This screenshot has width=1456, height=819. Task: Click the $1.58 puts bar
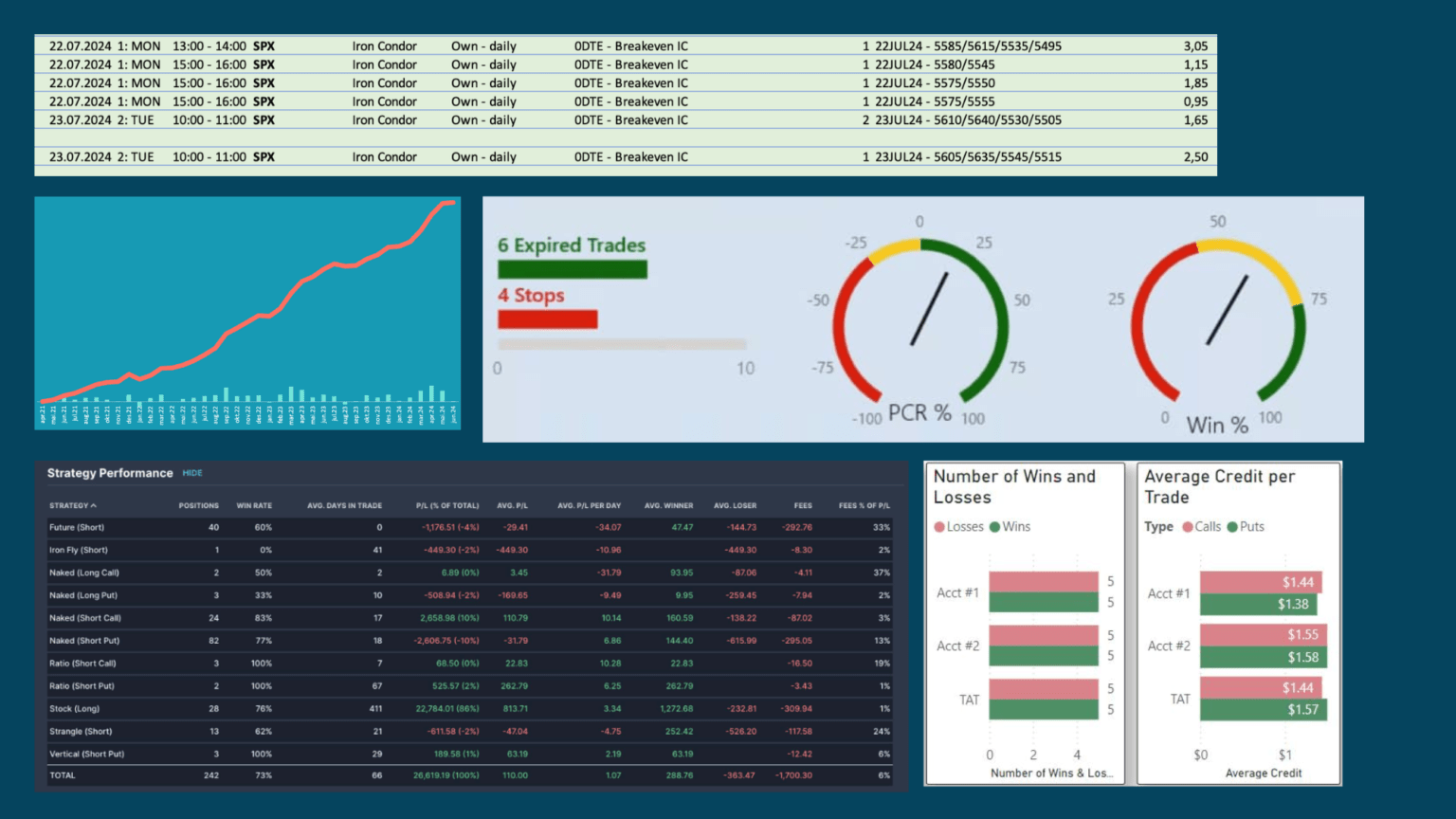[x=1264, y=657]
